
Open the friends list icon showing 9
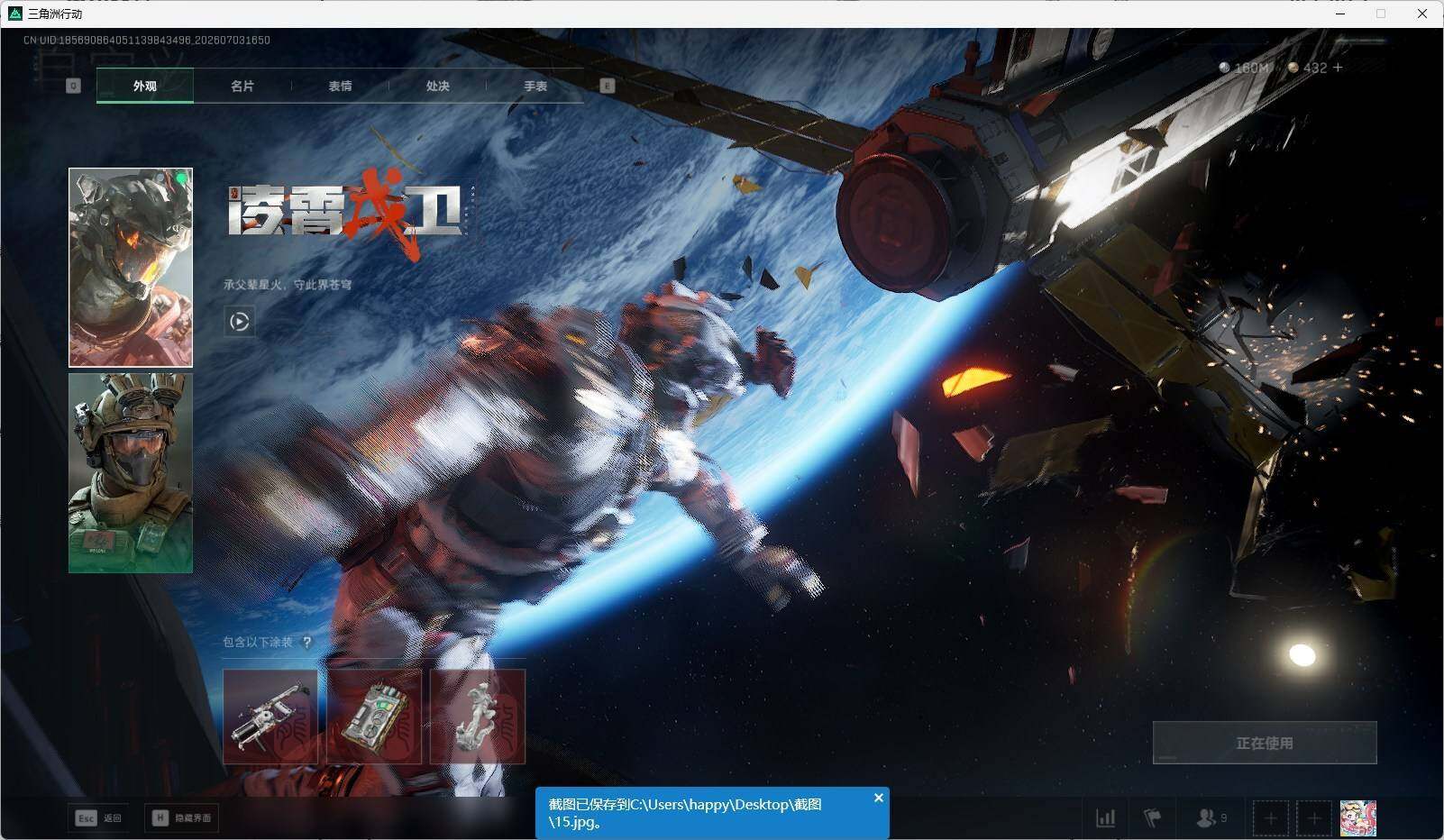pos(1211,817)
